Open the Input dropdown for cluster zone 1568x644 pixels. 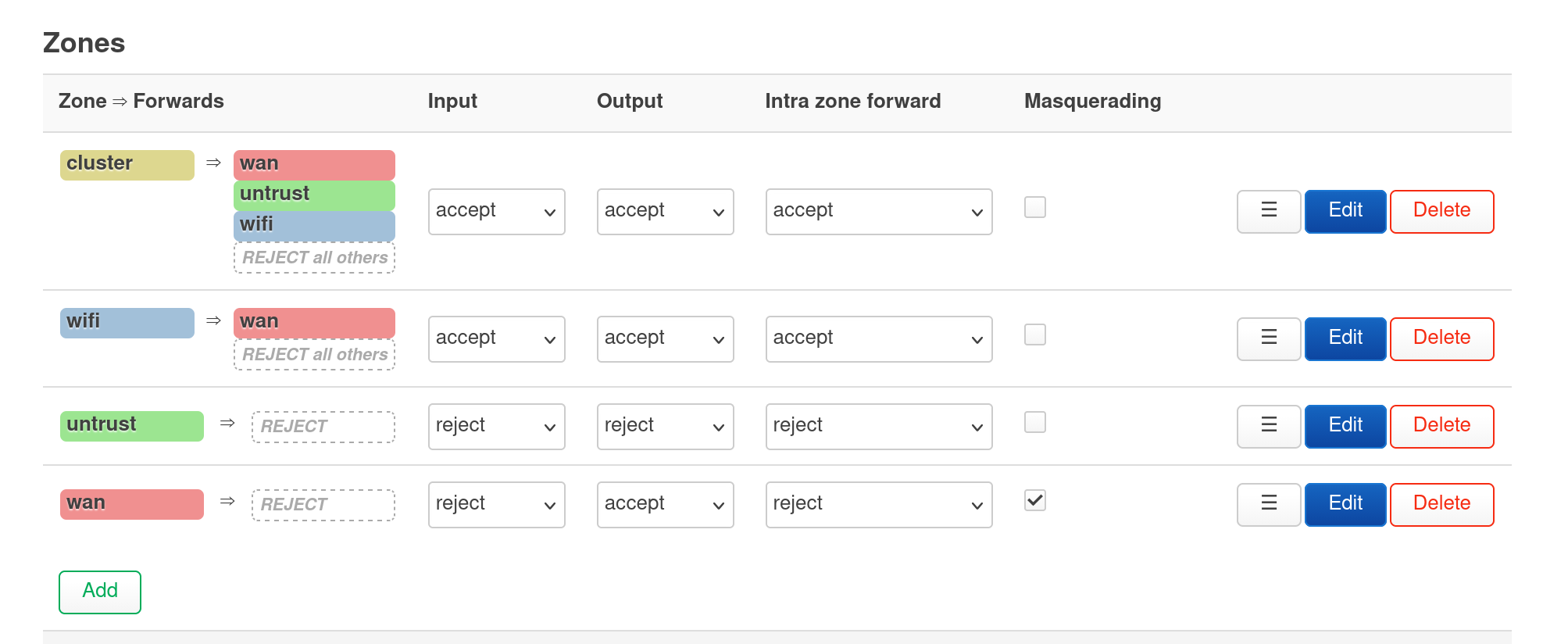pyautogui.click(x=496, y=211)
